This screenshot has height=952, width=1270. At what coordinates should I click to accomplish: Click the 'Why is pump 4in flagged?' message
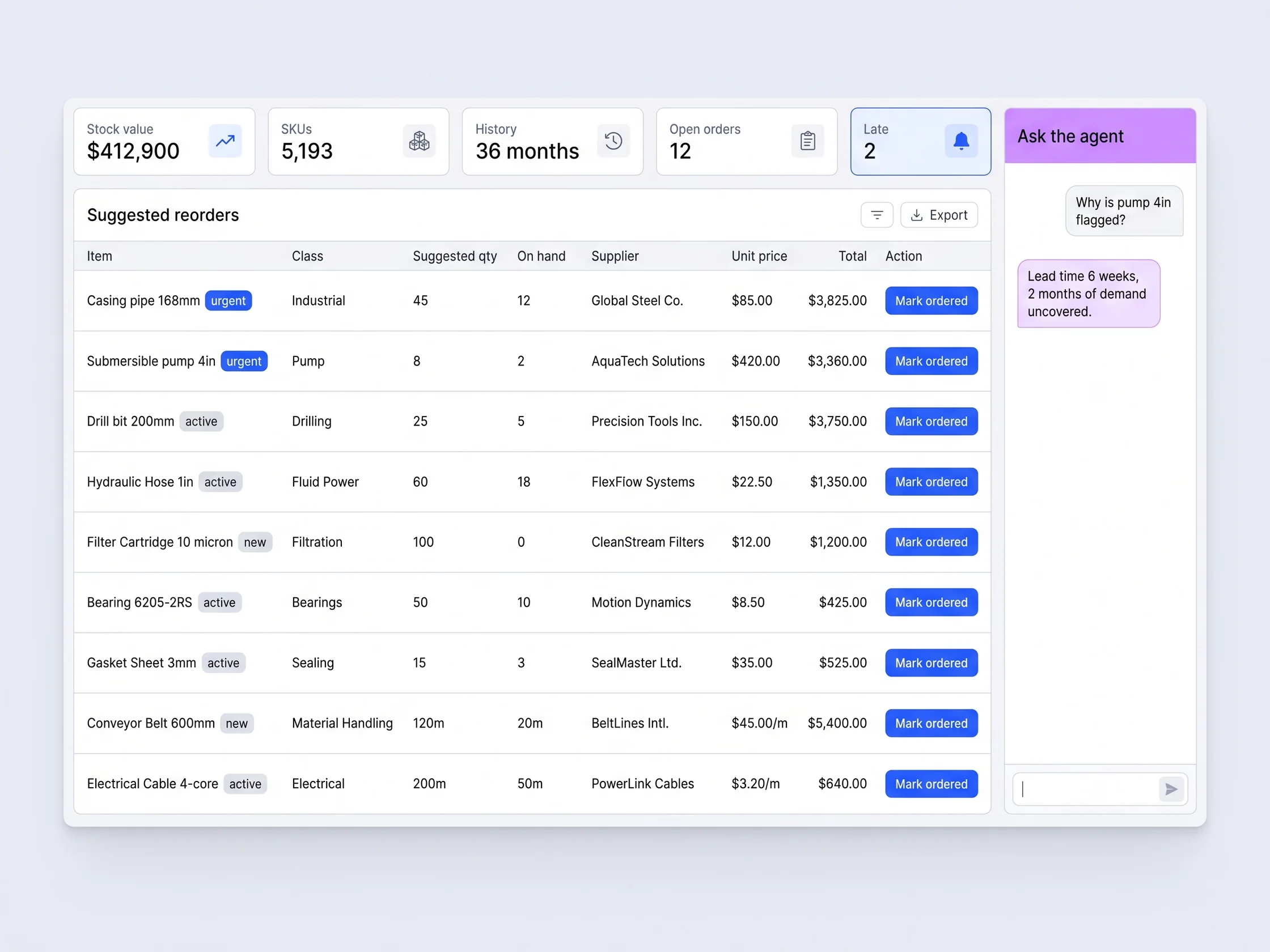point(1124,211)
